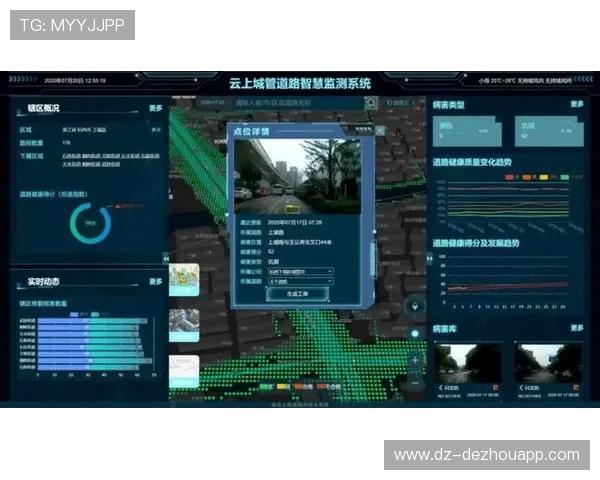
Task: Click 更多 in the 辖区概况 panel
Action: tap(156, 108)
